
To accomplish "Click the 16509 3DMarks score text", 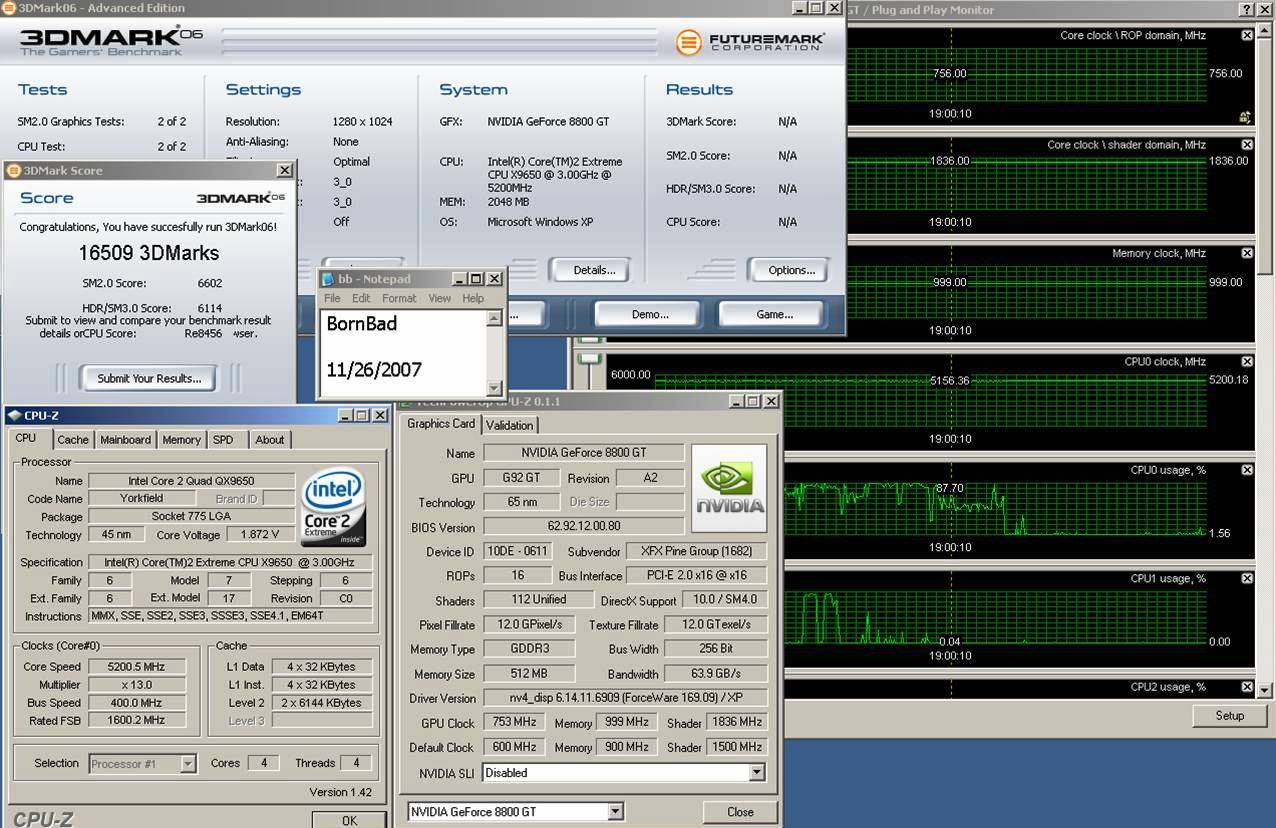I will (x=149, y=253).
